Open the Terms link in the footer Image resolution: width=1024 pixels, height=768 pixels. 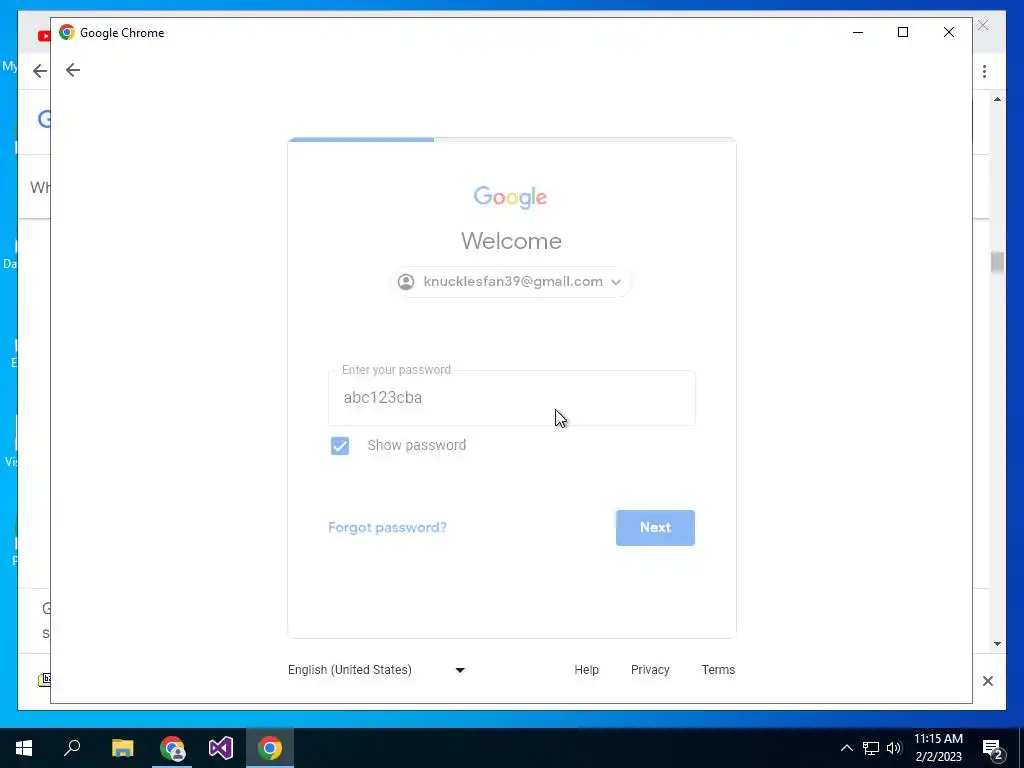coord(718,670)
